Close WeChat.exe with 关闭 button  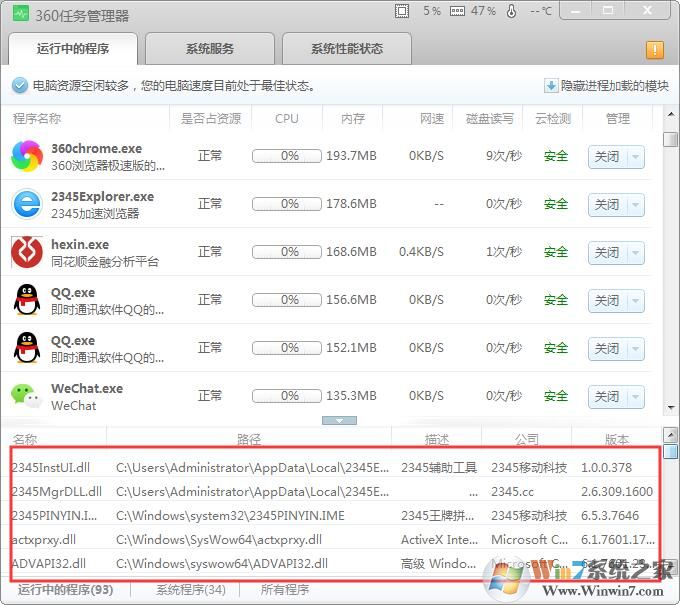click(x=607, y=396)
